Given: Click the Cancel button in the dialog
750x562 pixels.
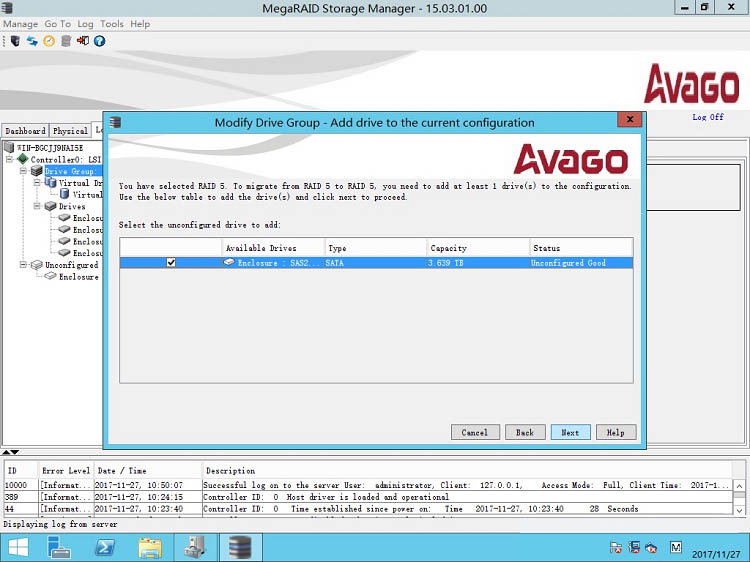Looking at the screenshot, I should [475, 432].
